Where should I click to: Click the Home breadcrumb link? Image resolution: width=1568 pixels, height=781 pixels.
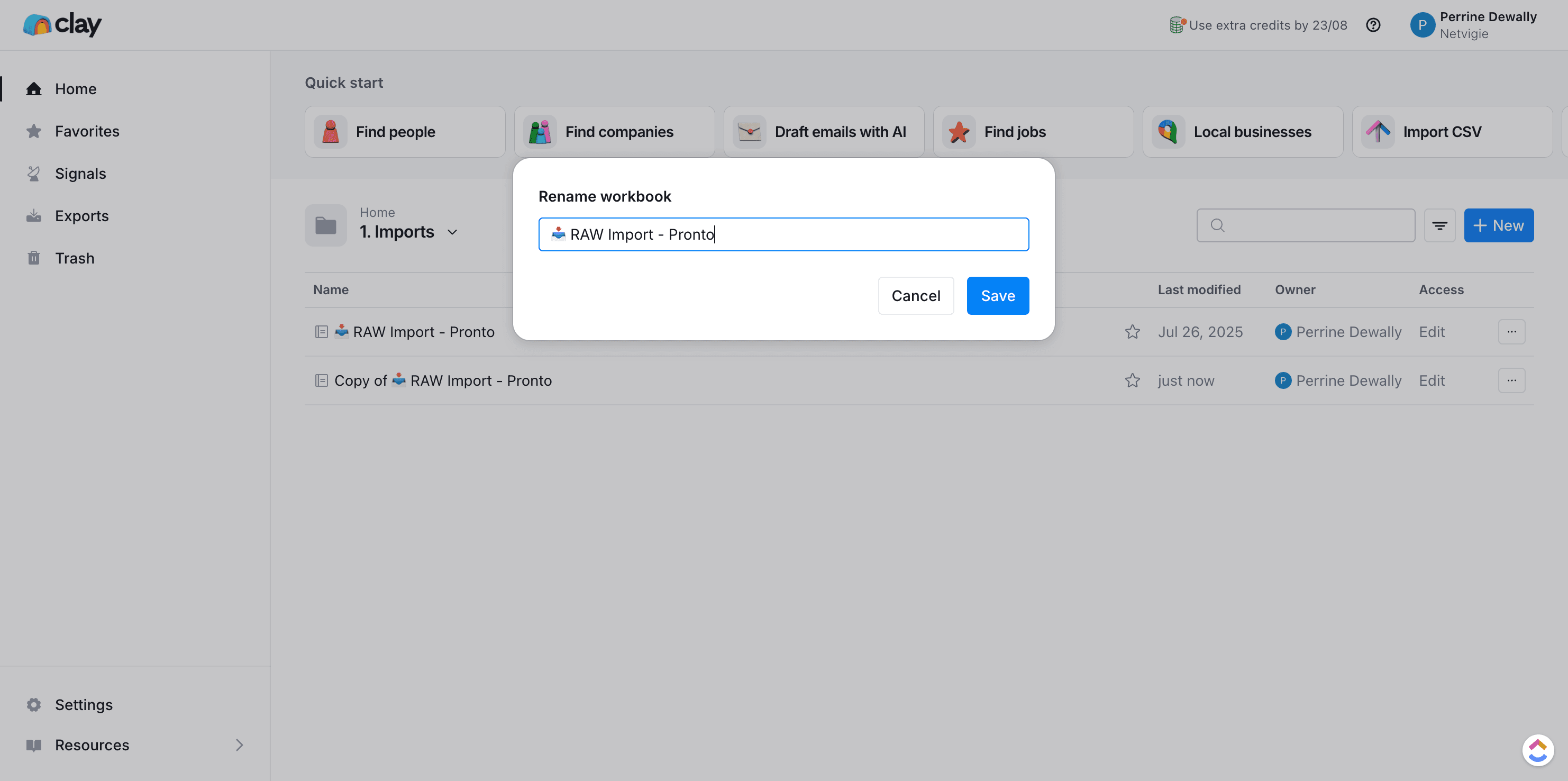377,212
